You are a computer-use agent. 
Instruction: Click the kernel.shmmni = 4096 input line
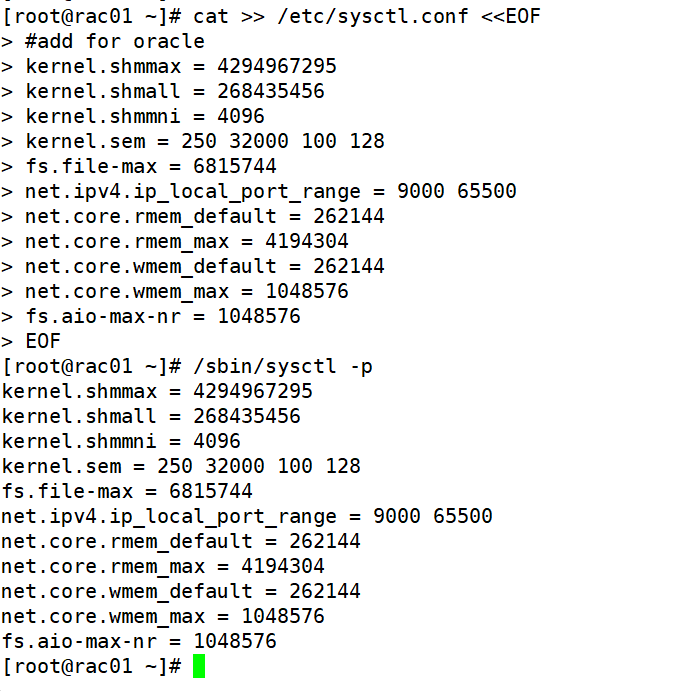pos(145,116)
